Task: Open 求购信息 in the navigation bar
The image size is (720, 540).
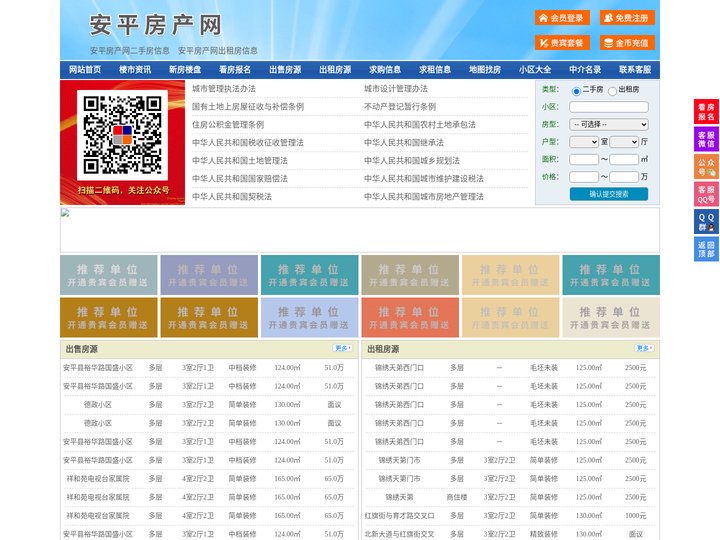Action: tap(385, 70)
